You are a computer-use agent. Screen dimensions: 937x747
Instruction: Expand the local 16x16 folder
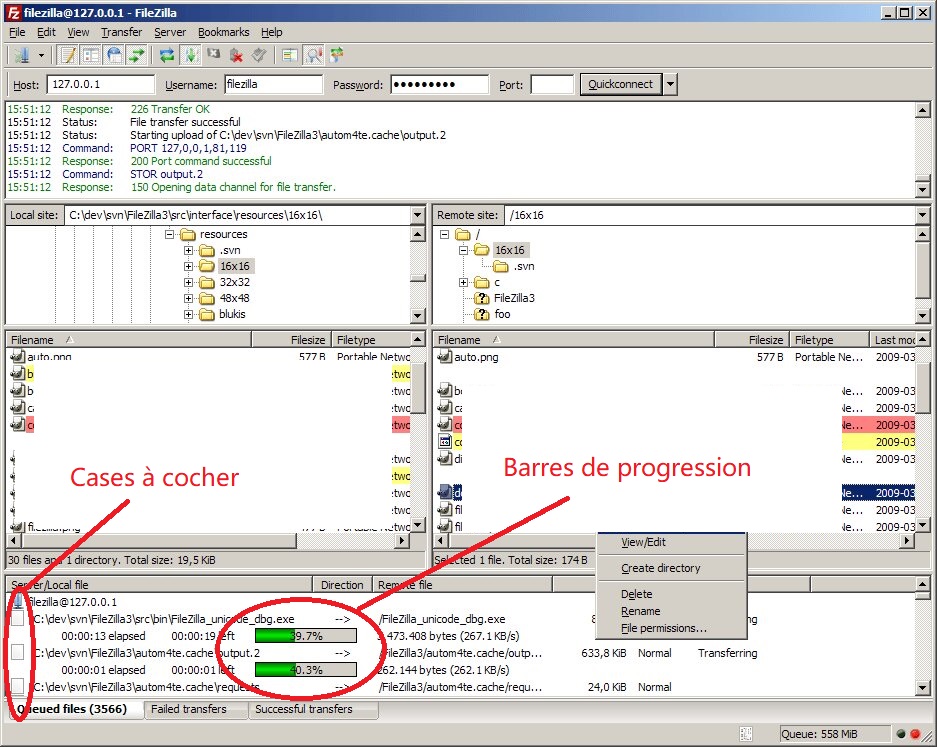pos(189,266)
